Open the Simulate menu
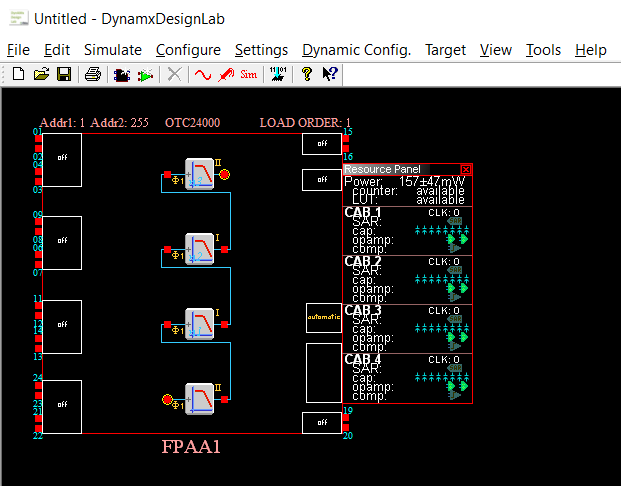This screenshot has width=621, height=486. (x=112, y=50)
